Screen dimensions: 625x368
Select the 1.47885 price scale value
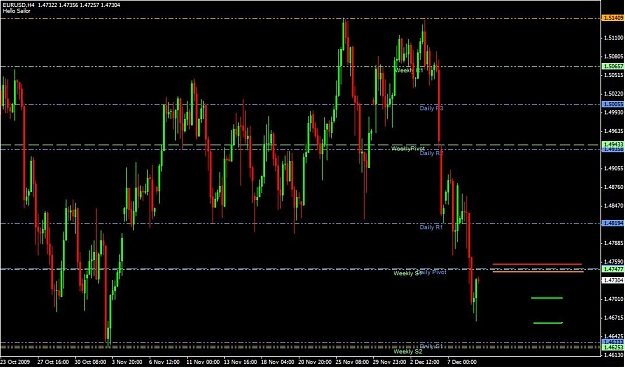614,243
